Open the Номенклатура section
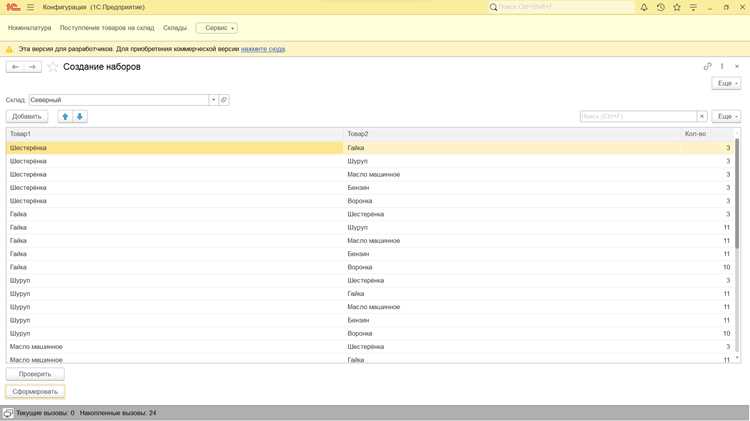 pos(30,28)
